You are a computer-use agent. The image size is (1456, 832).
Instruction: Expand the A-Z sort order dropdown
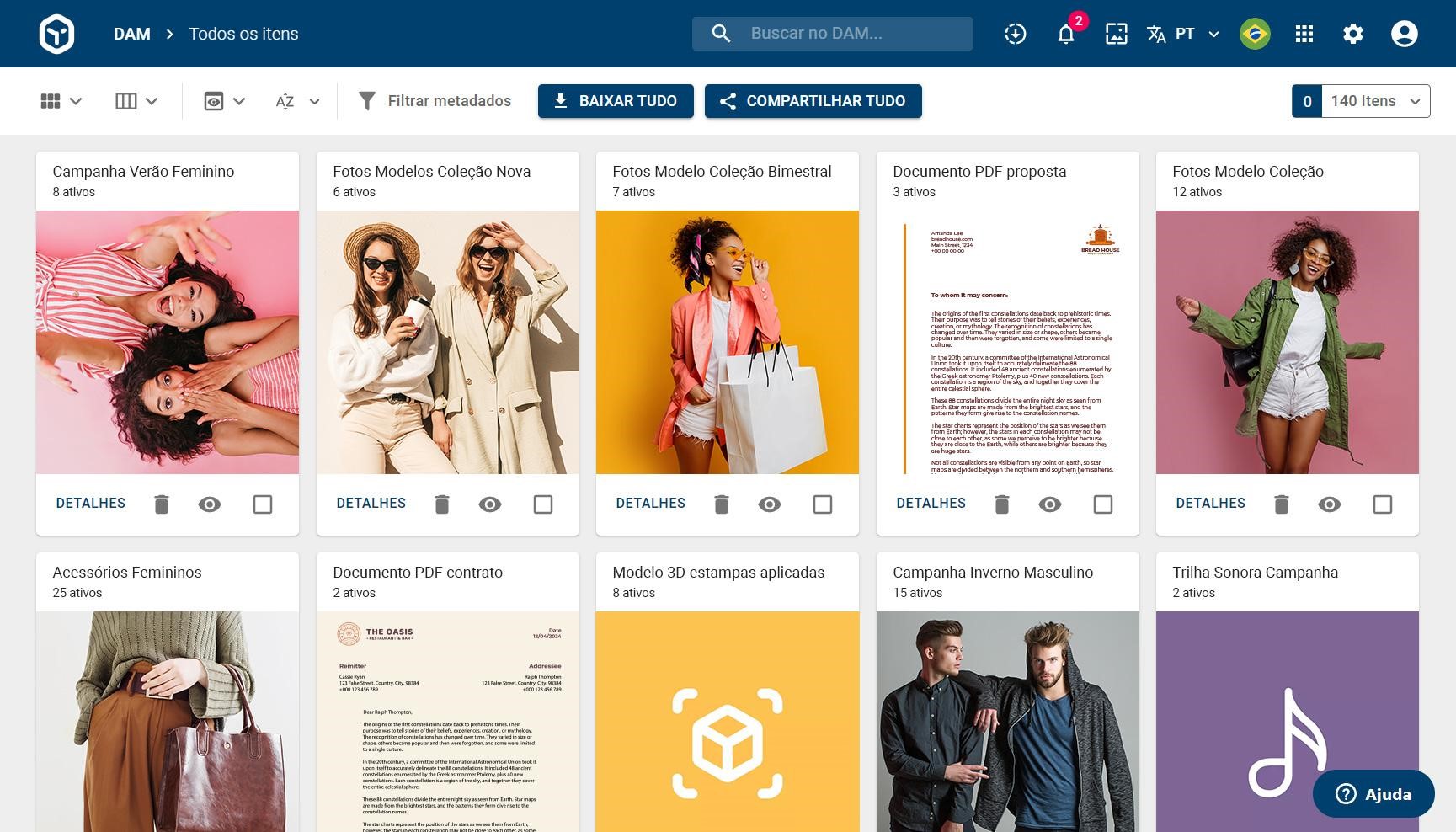pos(298,101)
